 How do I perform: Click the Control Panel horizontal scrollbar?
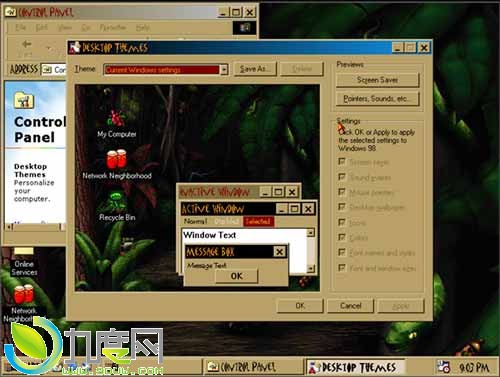(35, 227)
